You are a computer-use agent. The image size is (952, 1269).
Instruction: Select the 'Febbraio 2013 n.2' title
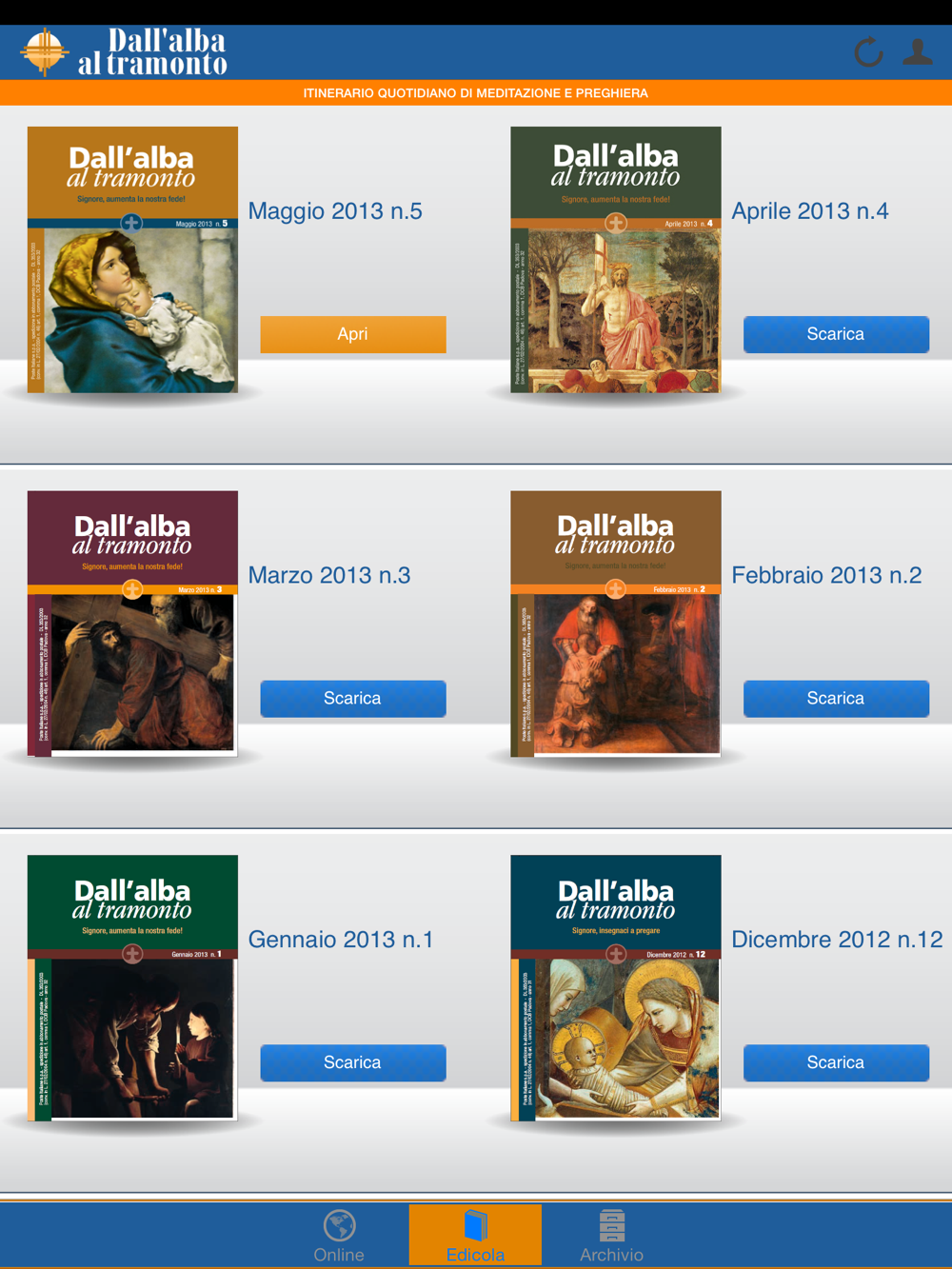tap(826, 575)
